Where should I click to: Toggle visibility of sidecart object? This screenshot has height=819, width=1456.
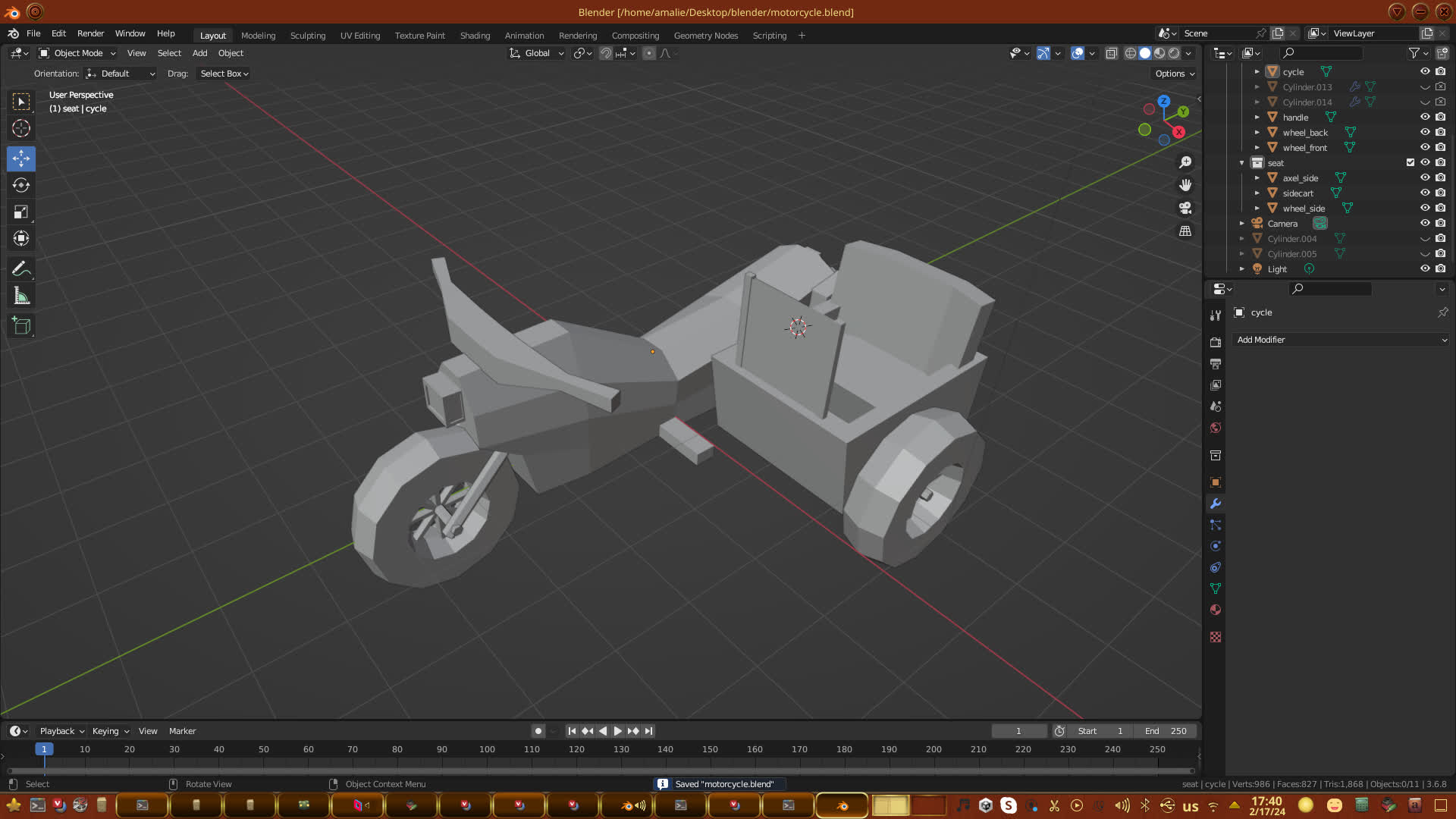1425,193
